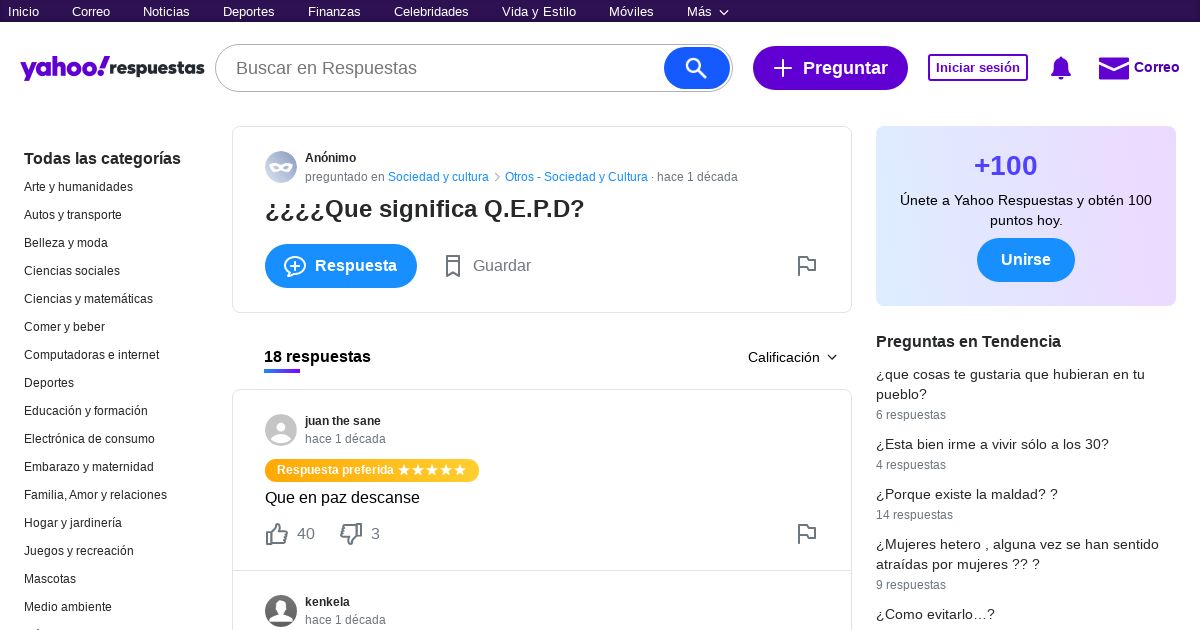Click the Unirse button

click(x=1026, y=260)
